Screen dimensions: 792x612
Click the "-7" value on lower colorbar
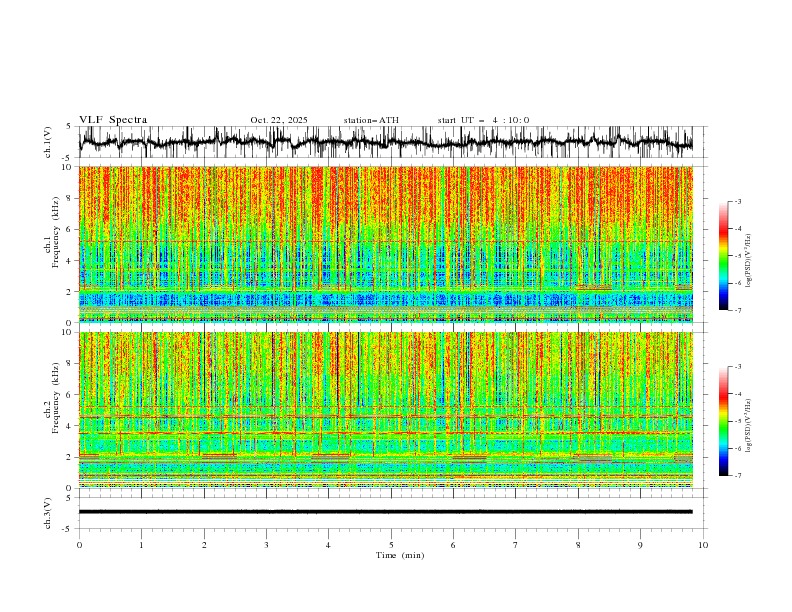pyautogui.click(x=738, y=476)
